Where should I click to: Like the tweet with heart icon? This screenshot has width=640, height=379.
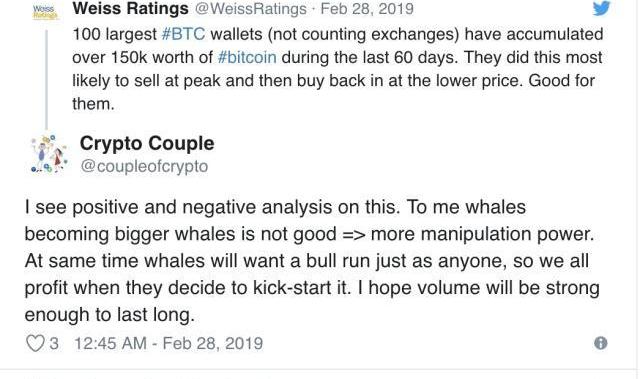coord(35,343)
